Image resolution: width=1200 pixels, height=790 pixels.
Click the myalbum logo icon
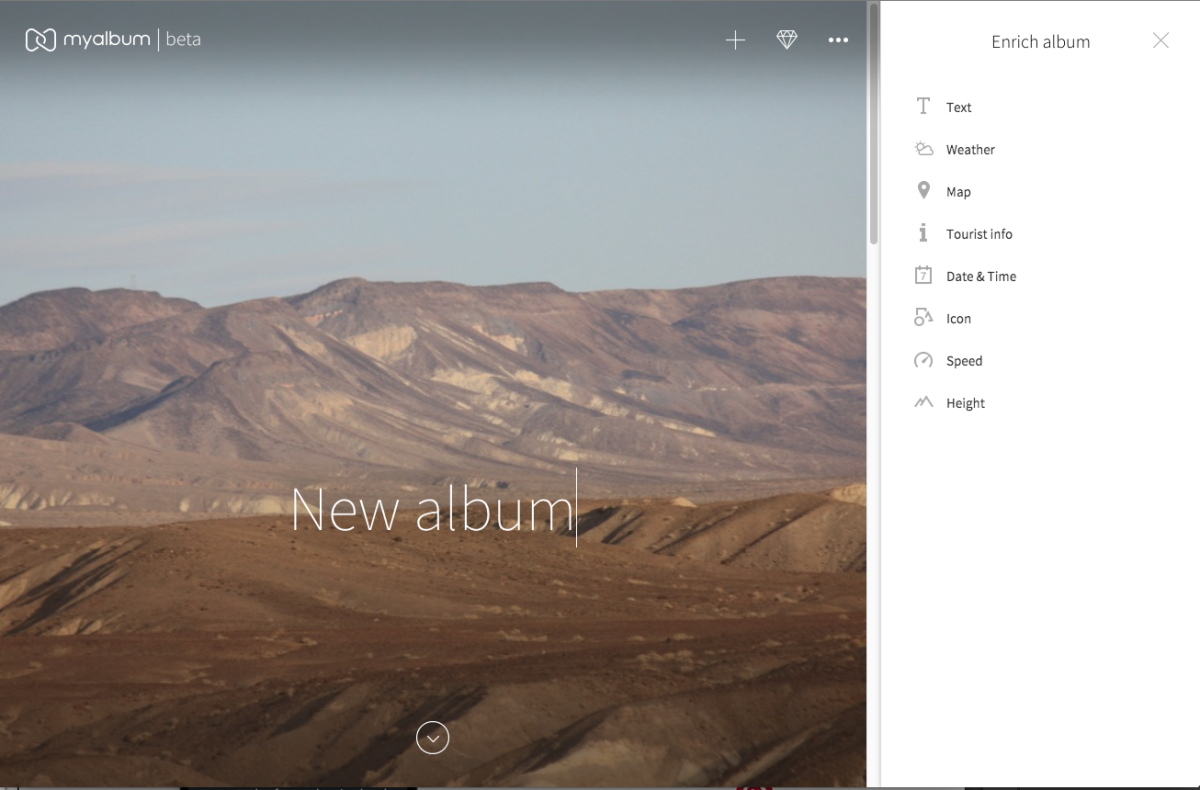coord(40,40)
